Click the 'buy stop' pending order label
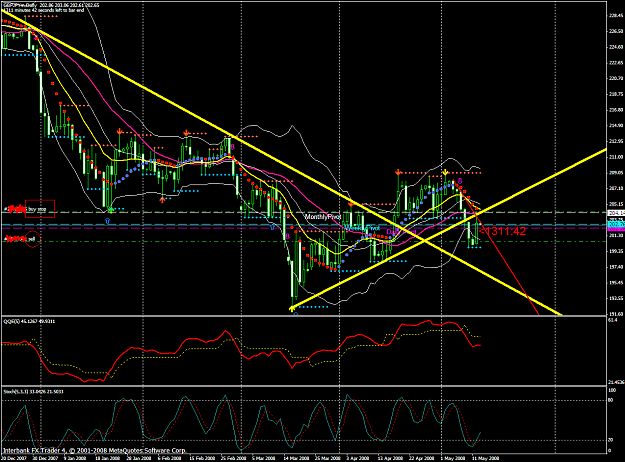 37,209
